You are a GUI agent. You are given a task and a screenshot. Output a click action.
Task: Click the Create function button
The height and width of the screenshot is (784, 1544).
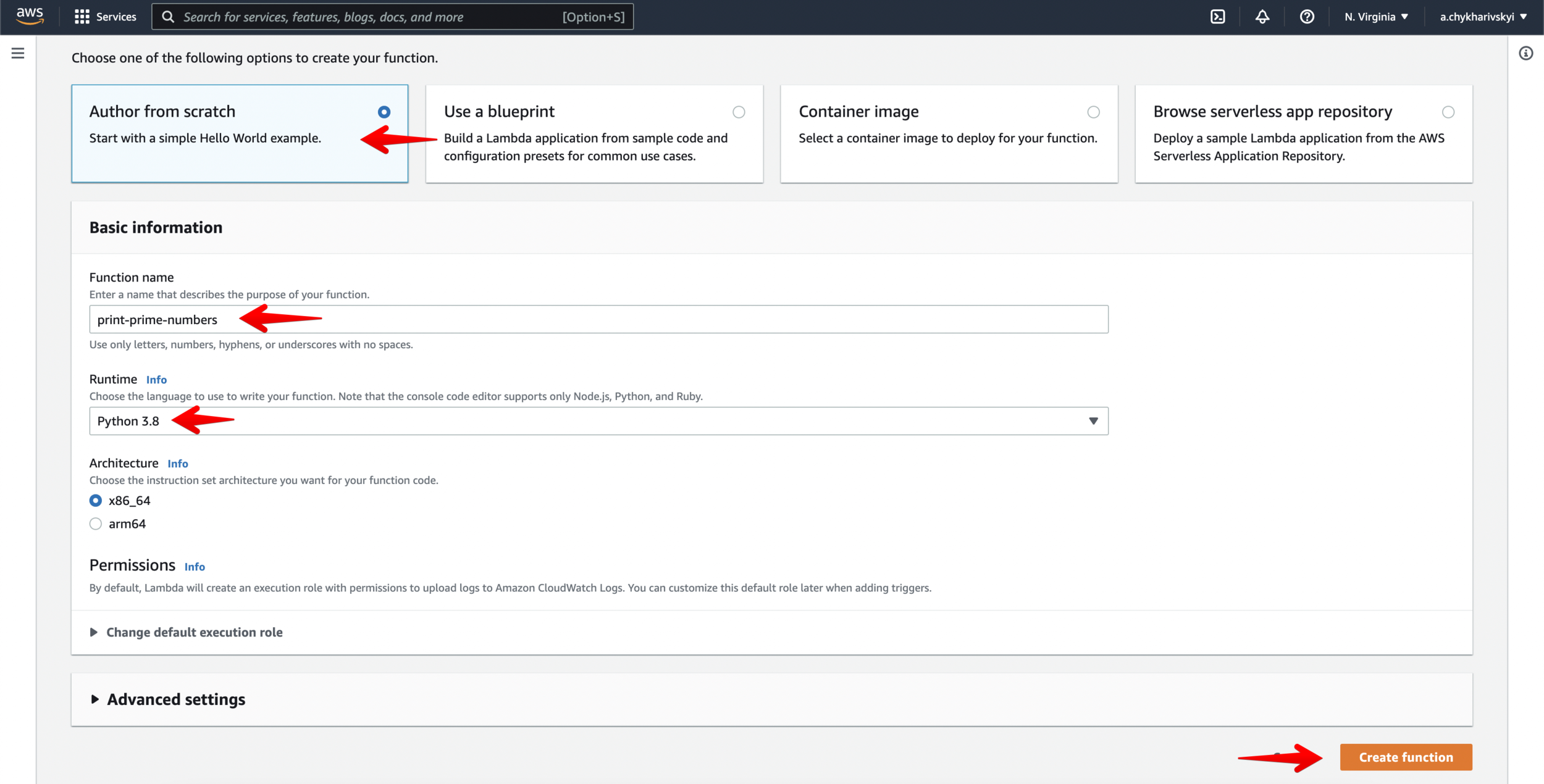pyautogui.click(x=1405, y=757)
